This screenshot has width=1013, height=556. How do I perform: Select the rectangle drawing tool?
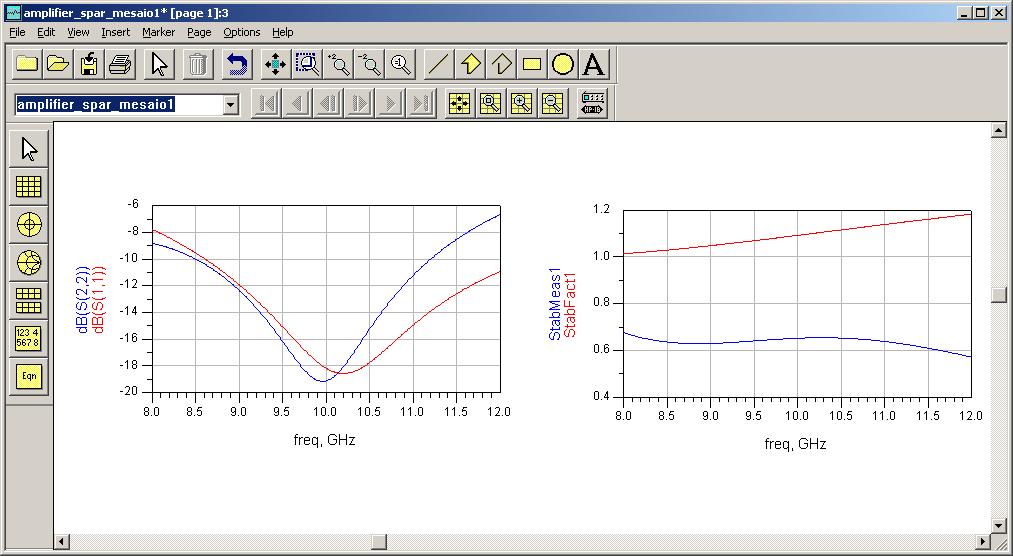click(x=532, y=65)
